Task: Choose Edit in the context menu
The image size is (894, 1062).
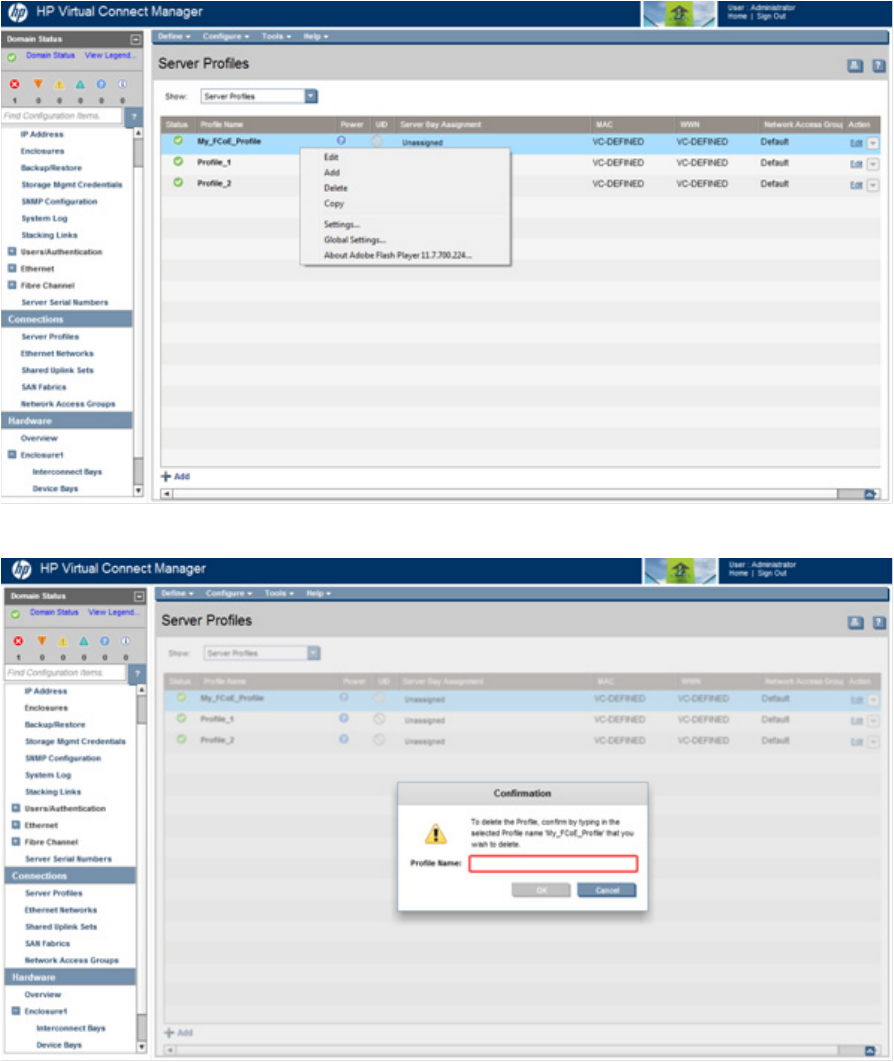Action: tap(331, 157)
